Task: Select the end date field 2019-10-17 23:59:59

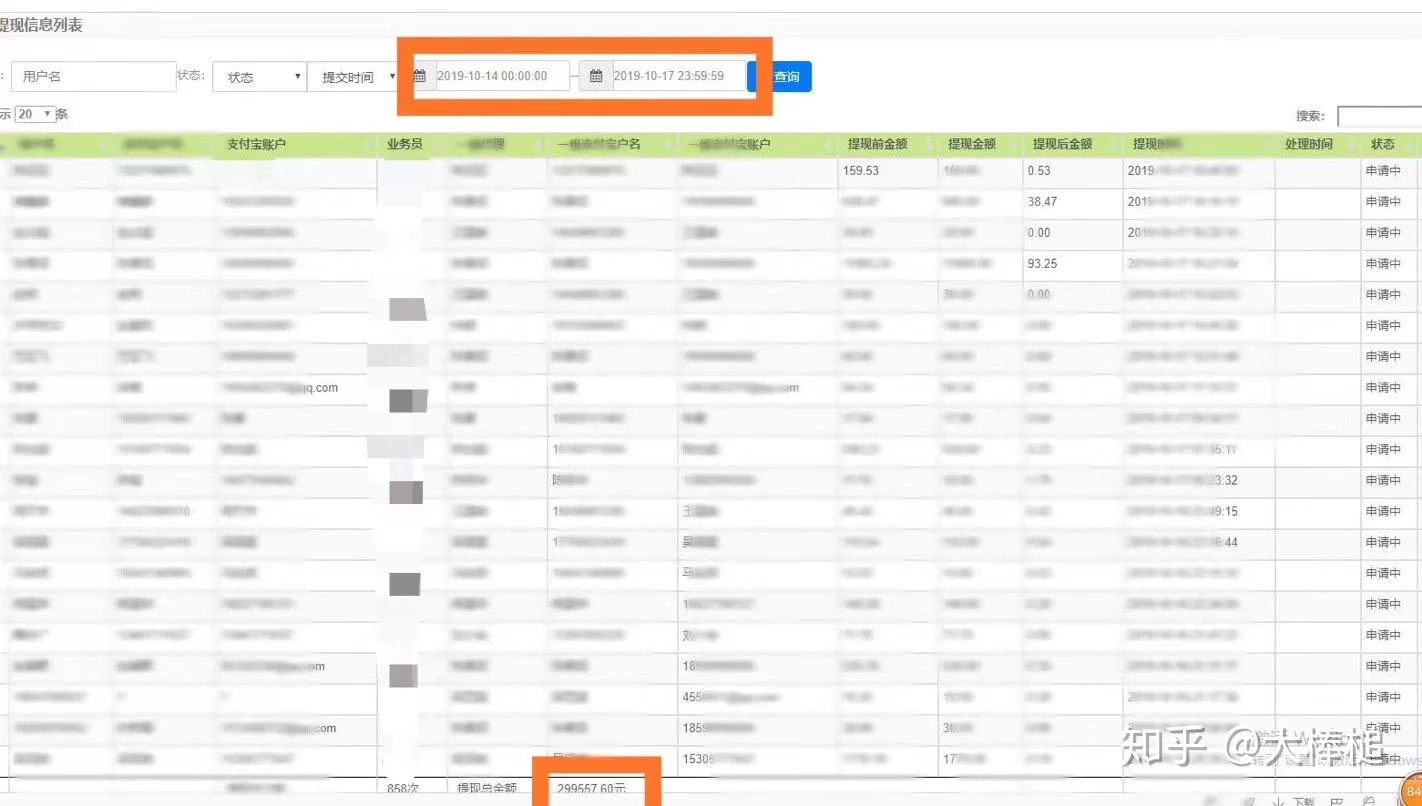Action: [678, 76]
